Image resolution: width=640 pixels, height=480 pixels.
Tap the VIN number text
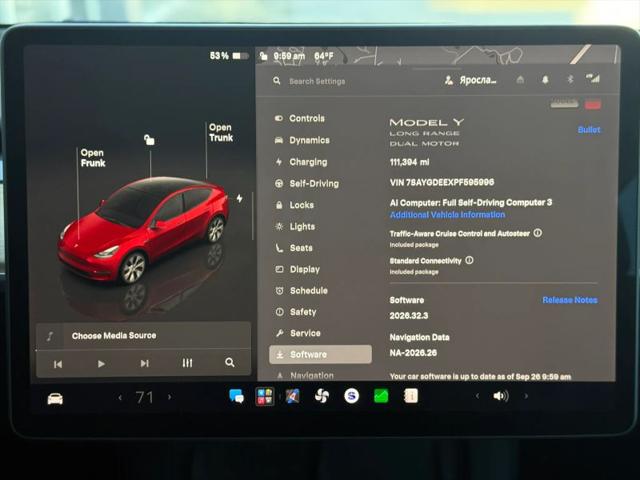click(442, 182)
